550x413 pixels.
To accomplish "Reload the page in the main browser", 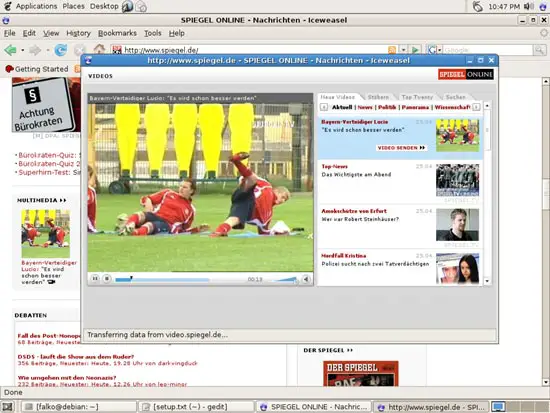I will (x=61, y=50).
